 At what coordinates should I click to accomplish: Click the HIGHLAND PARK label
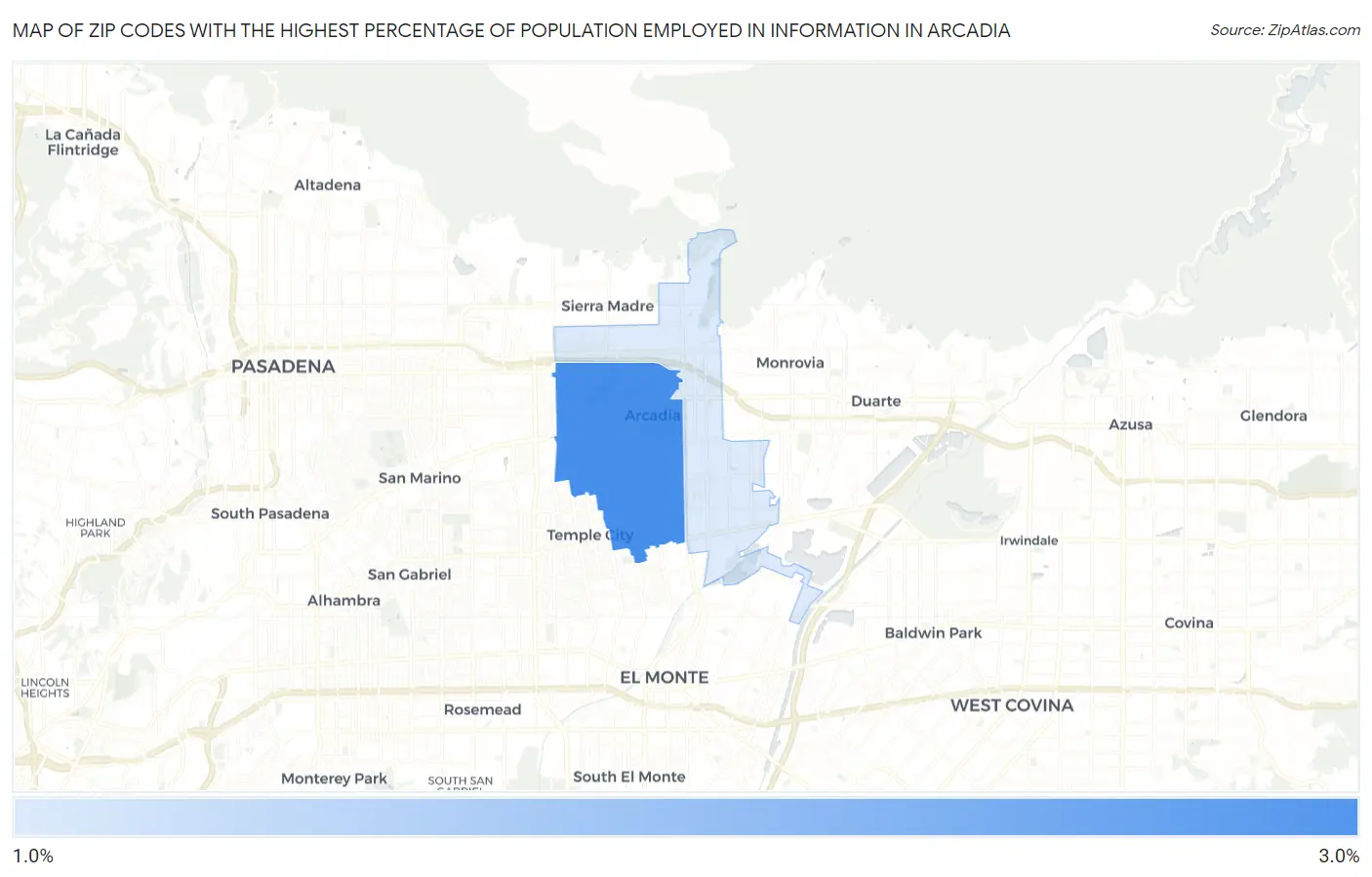(x=96, y=528)
